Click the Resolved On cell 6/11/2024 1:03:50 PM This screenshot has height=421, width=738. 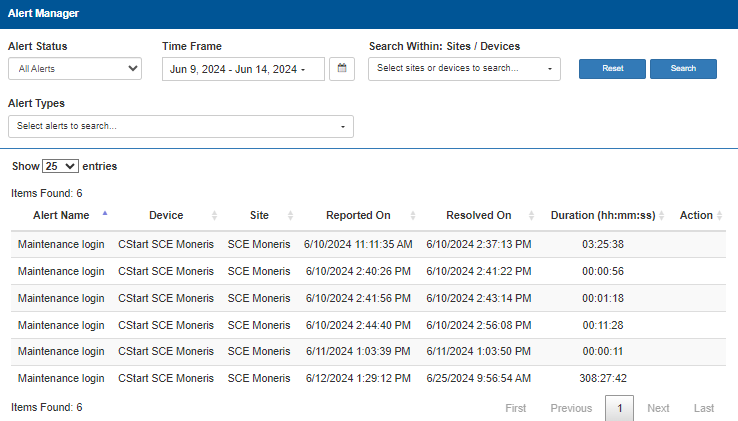tap(479, 351)
